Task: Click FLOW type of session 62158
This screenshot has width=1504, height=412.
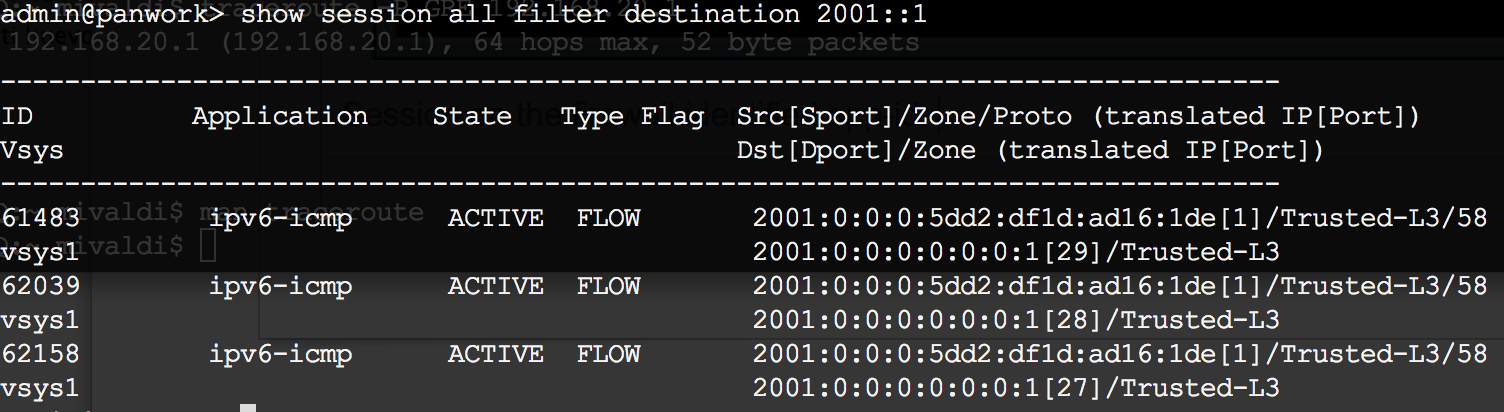Action: coord(608,354)
